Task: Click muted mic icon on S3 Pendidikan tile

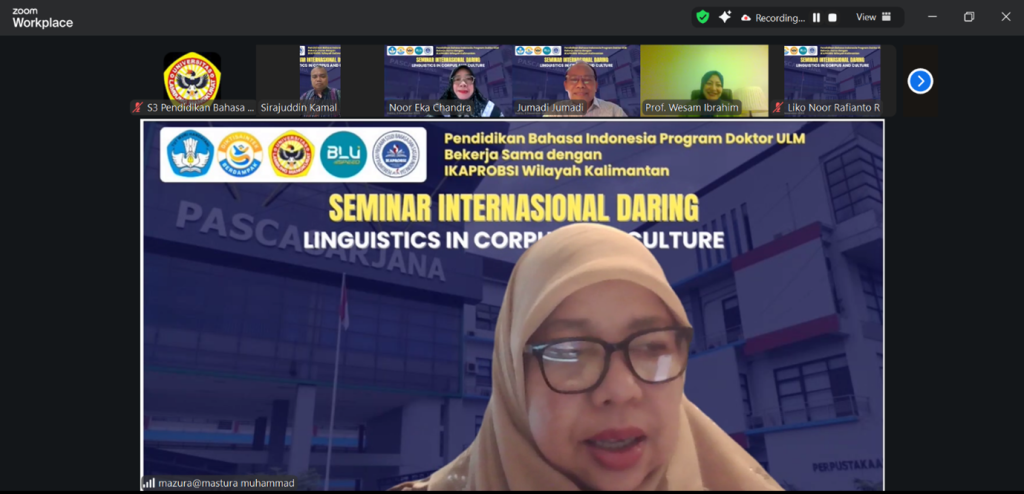Action: pyautogui.click(x=138, y=108)
